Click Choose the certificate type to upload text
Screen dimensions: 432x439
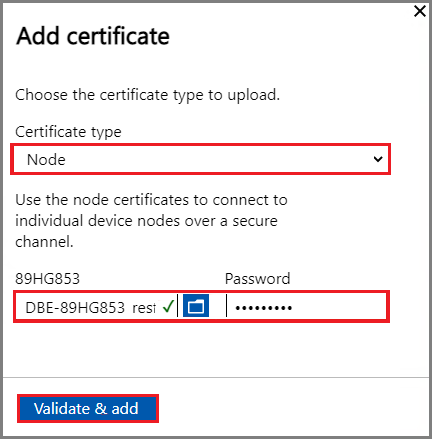(147, 95)
